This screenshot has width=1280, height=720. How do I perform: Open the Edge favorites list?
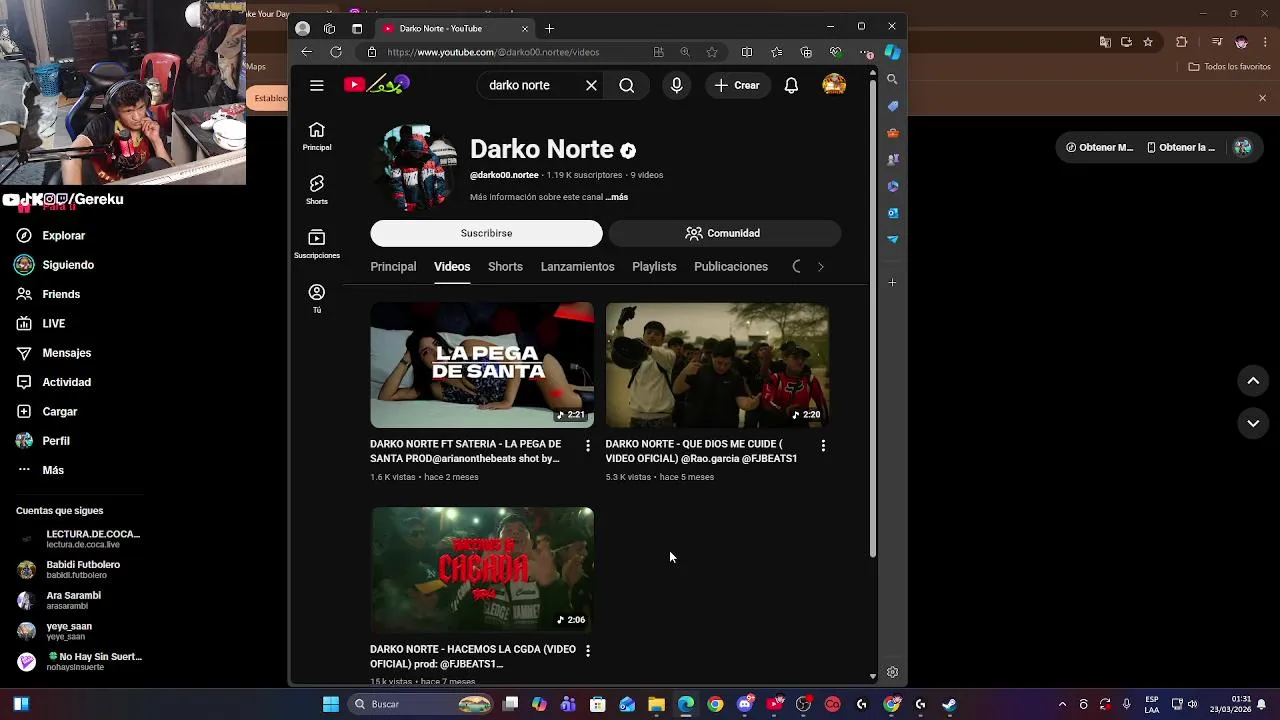click(x=777, y=52)
